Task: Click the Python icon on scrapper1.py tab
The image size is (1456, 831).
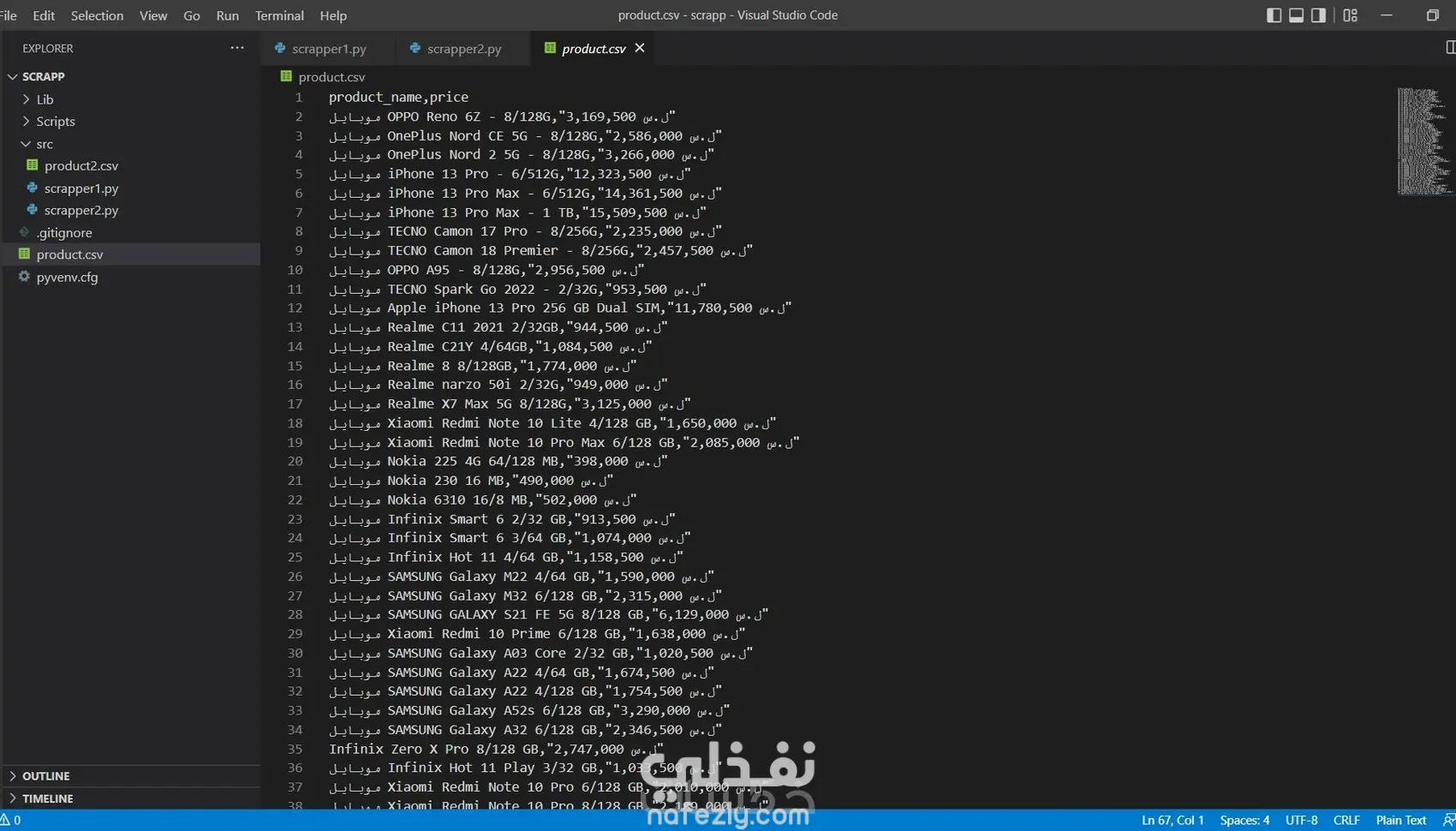Action: tap(280, 48)
